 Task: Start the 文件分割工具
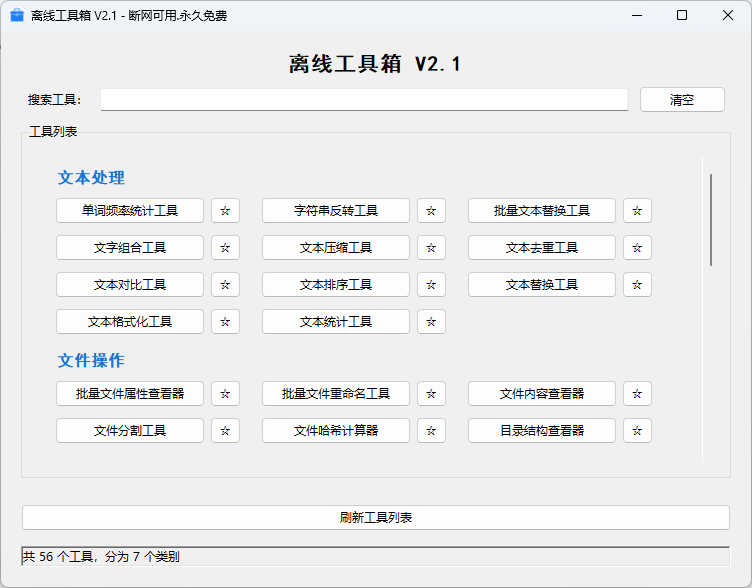(x=130, y=430)
